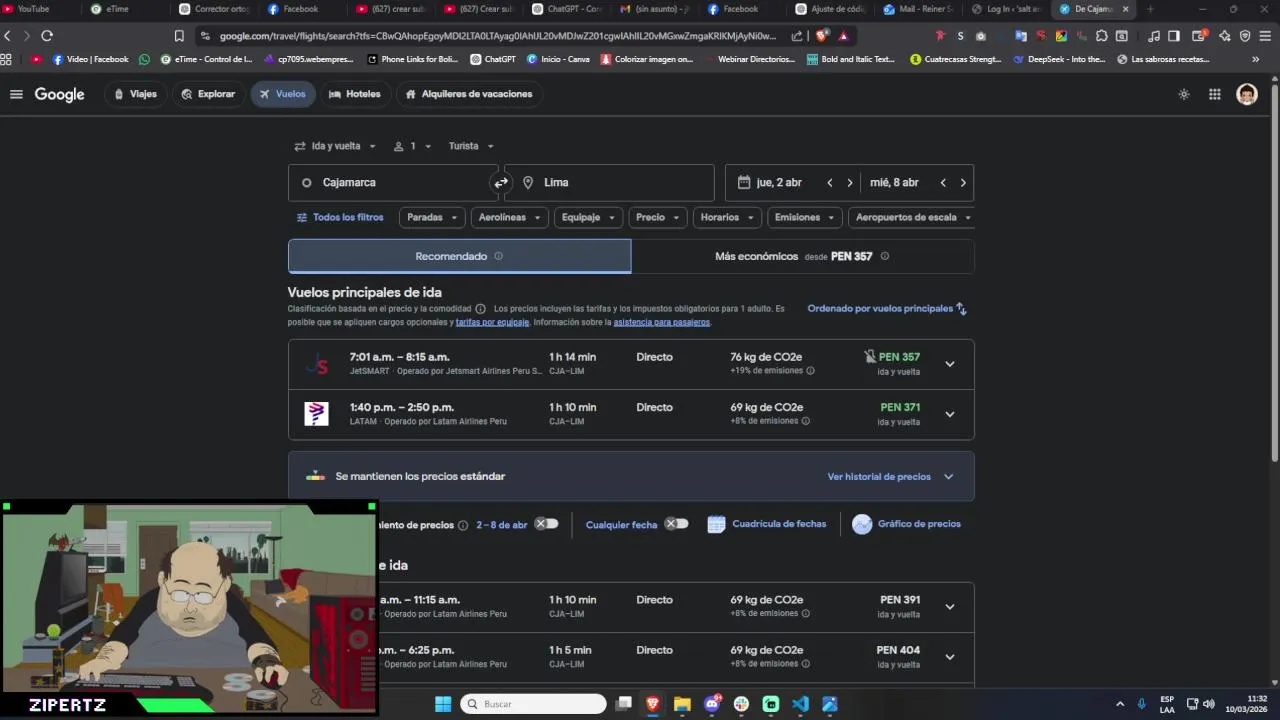Screen dimensions: 1280x720
Task: Switch to Hoteles tab
Action: (x=354, y=94)
